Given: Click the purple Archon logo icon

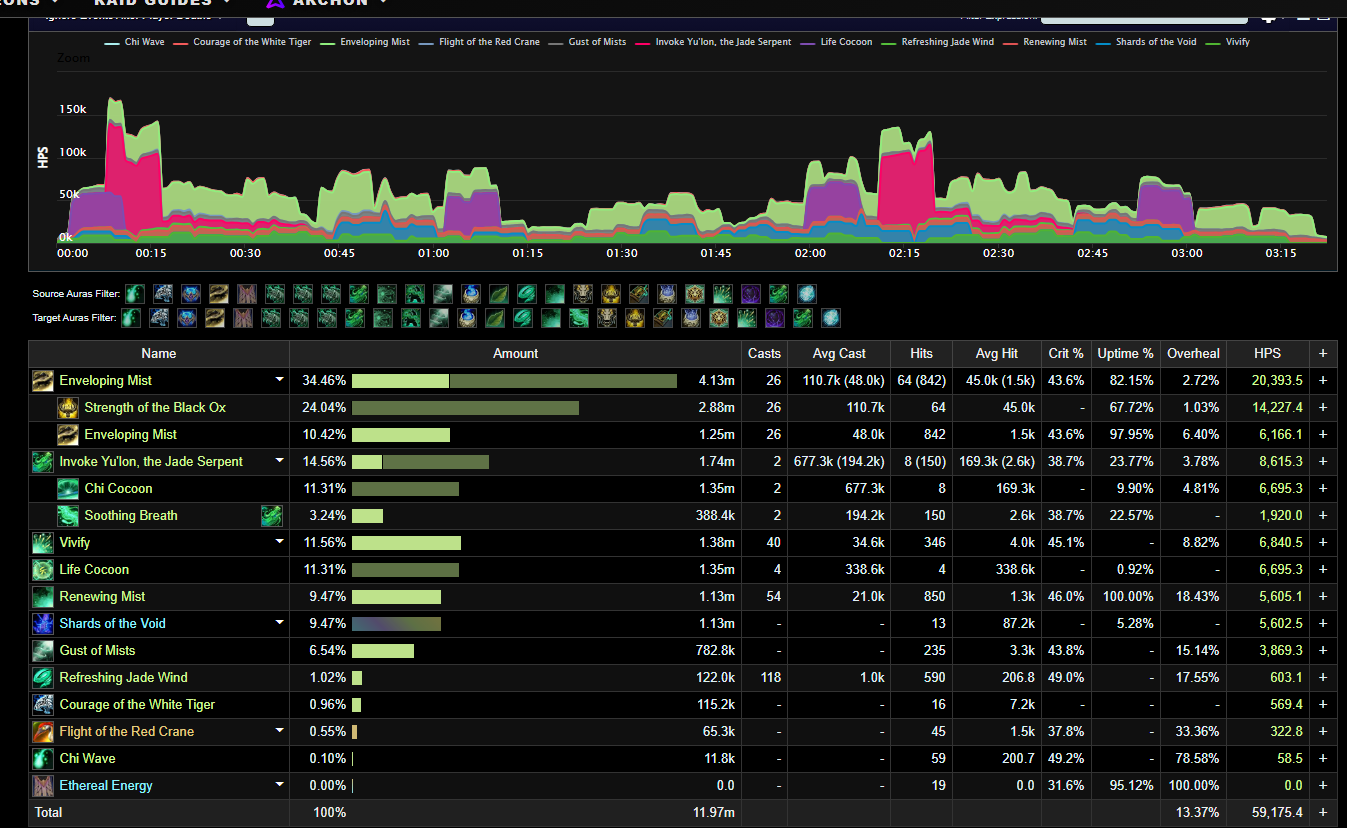Looking at the screenshot, I should (275, 3).
